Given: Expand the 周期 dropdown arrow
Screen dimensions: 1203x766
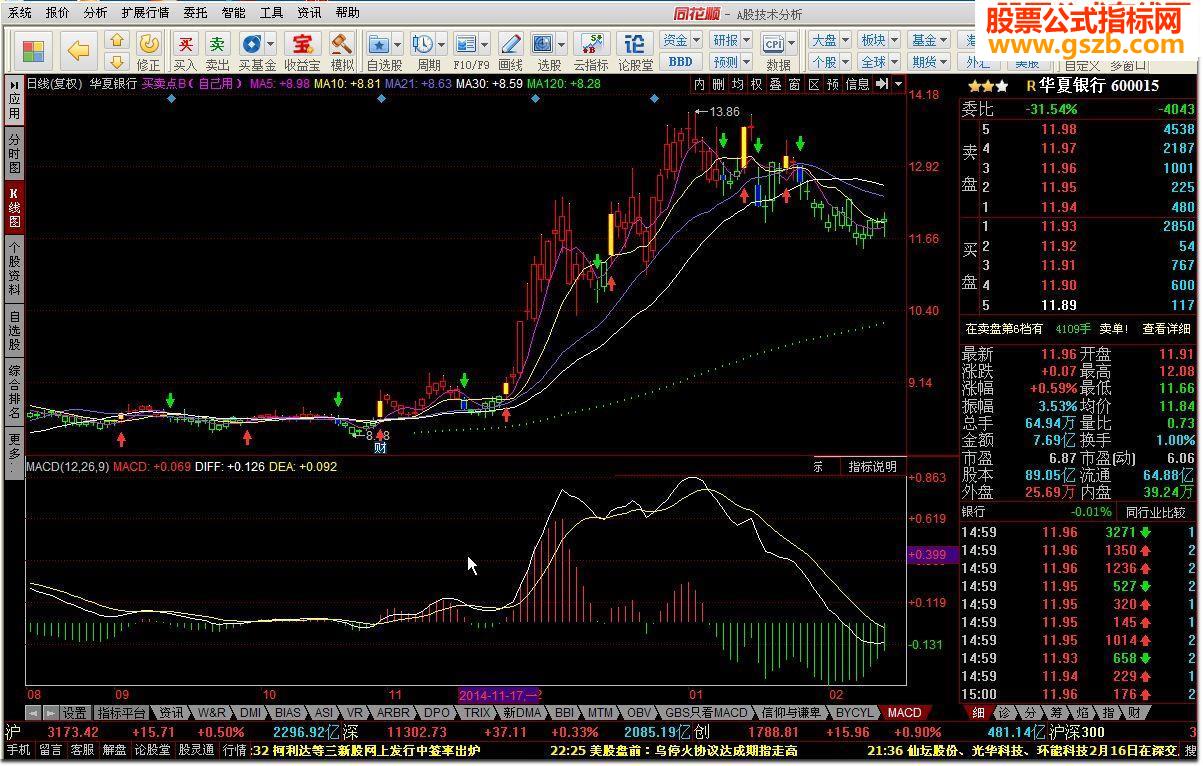Looking at the screenshot, I should coord(441,44).
